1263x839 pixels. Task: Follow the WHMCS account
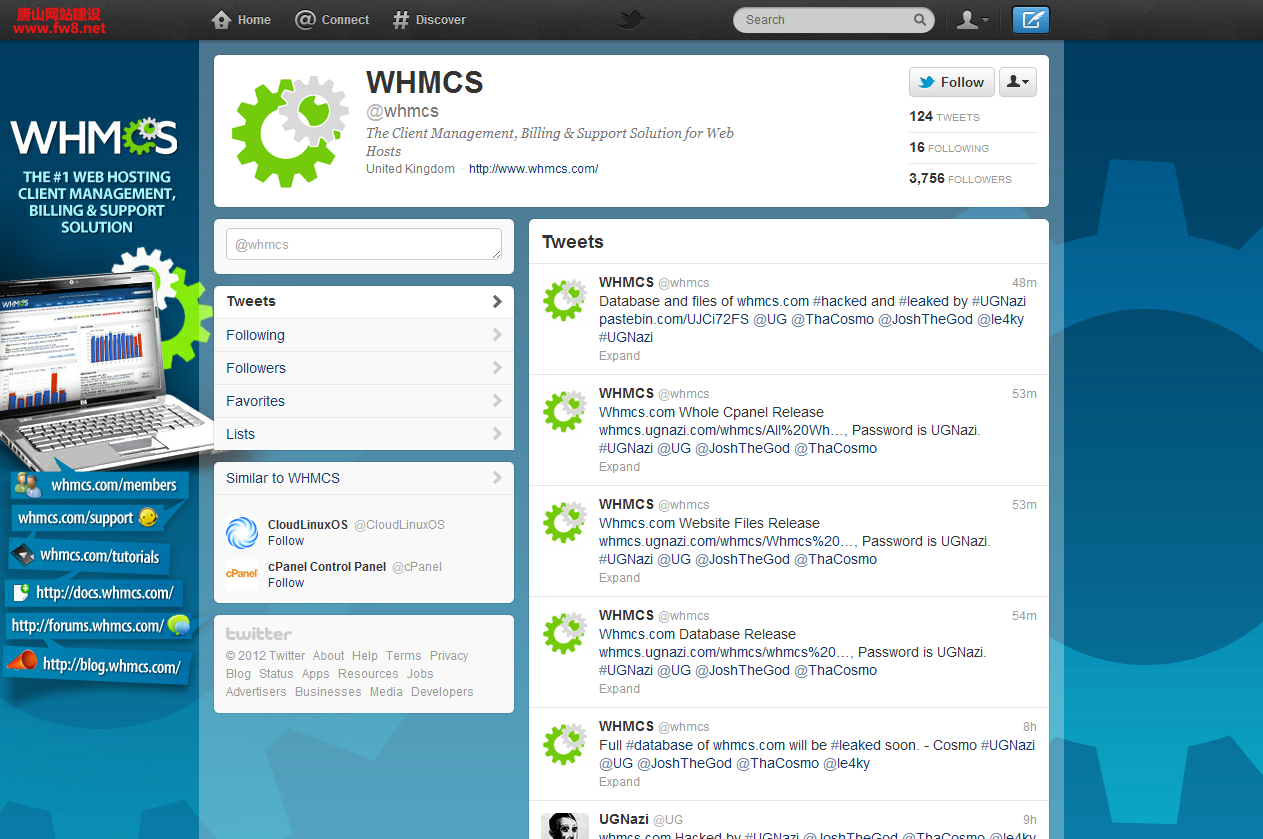tap(951, 82)
